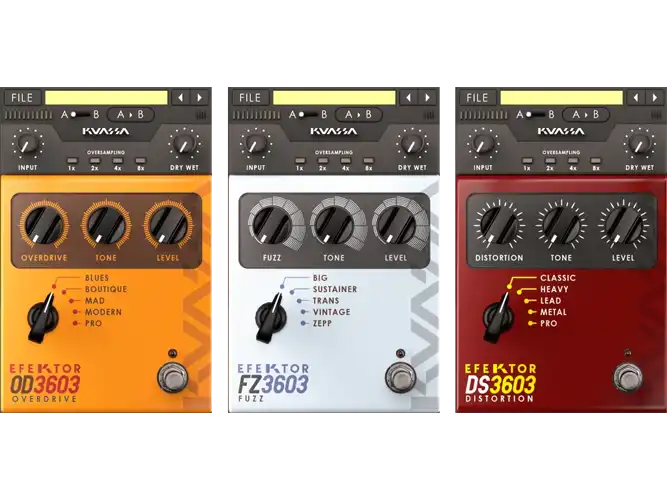Click the mode selector switch on FZ3603 Fuzz
This screenshot has width=667, height=500.
point(271,318)
